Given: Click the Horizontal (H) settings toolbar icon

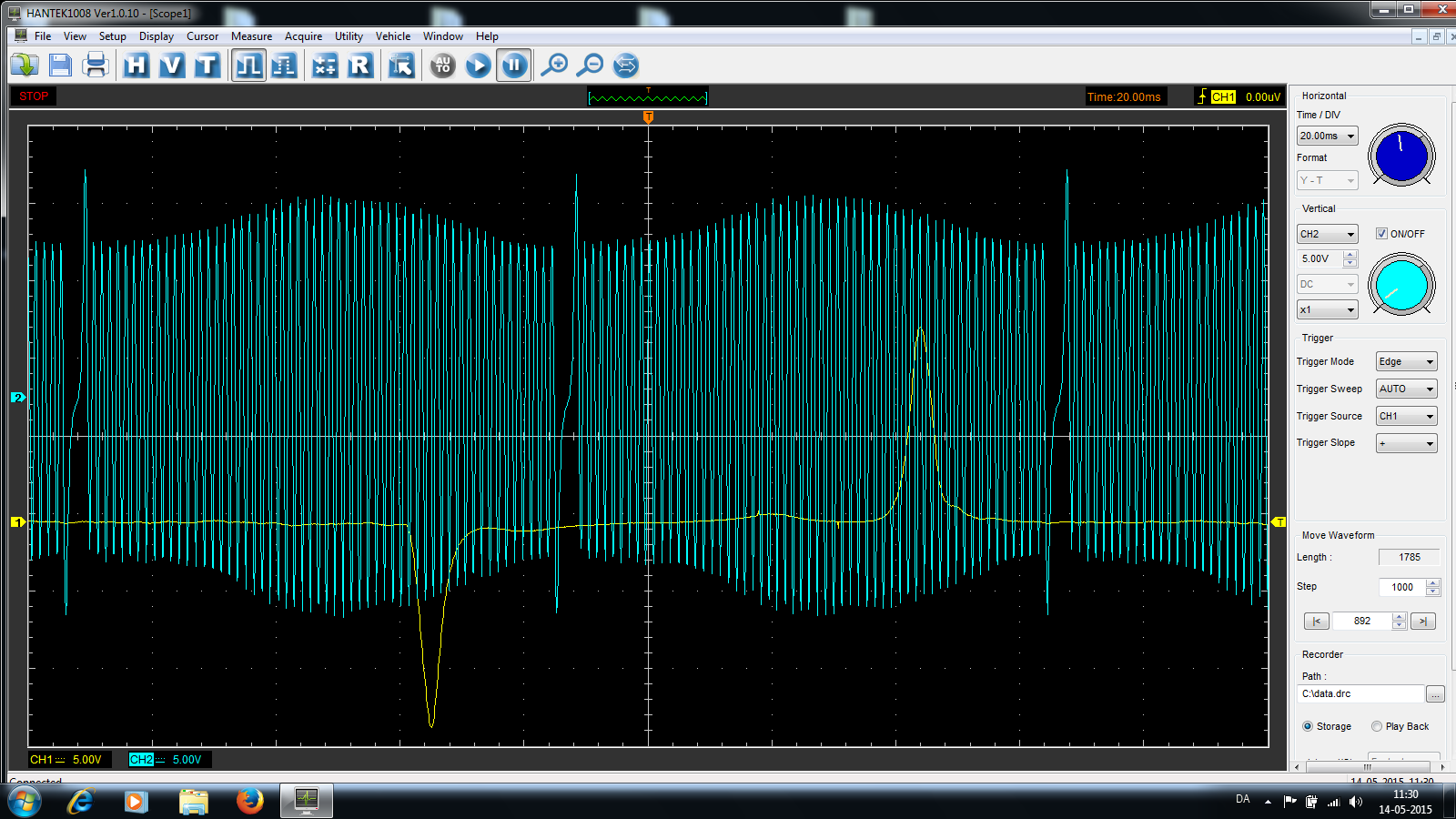Looking at the screenshot, I should click(136, 66).
